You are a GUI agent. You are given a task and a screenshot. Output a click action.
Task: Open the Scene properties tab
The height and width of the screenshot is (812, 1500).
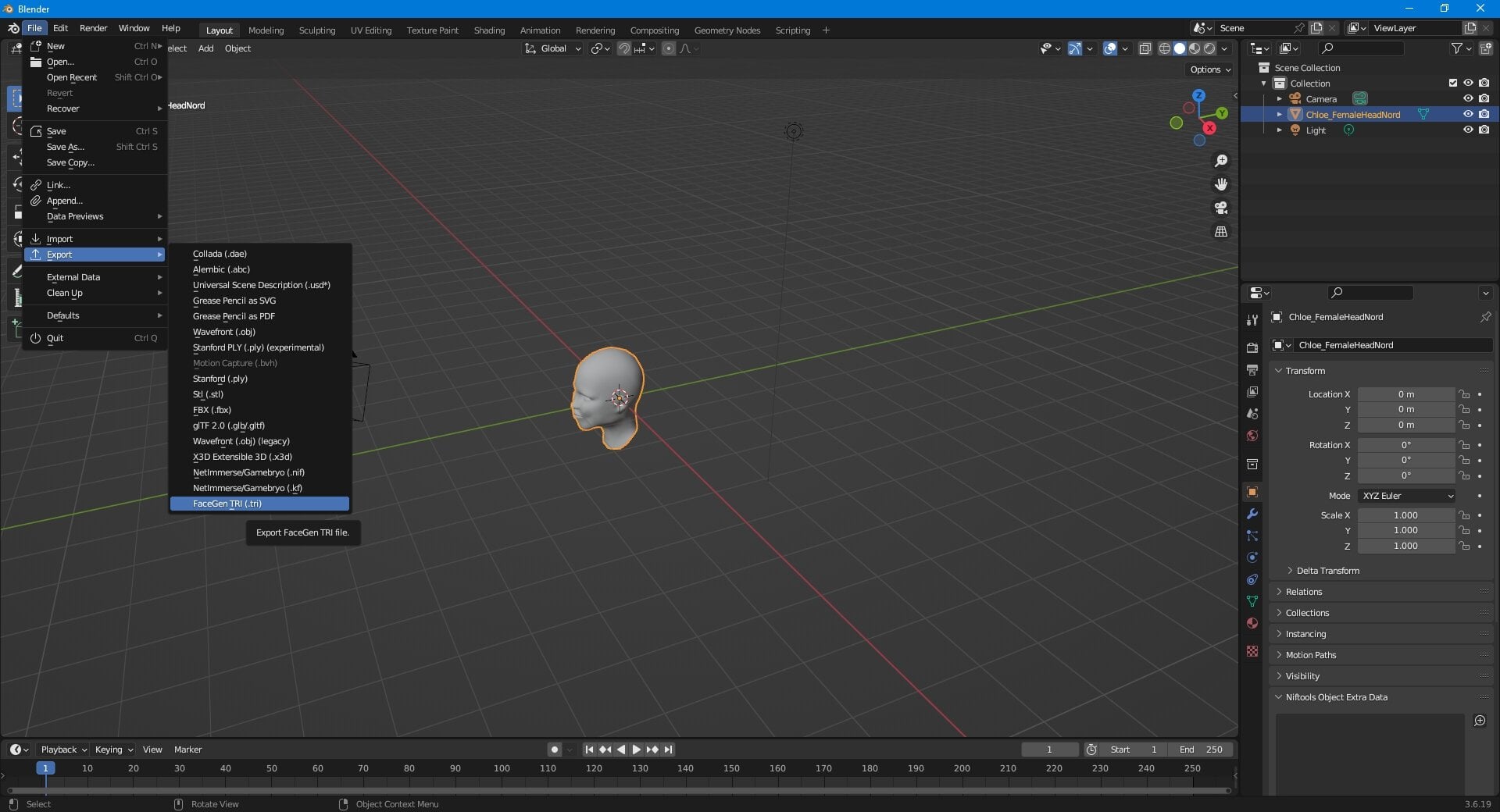(x=1252, y=413)
